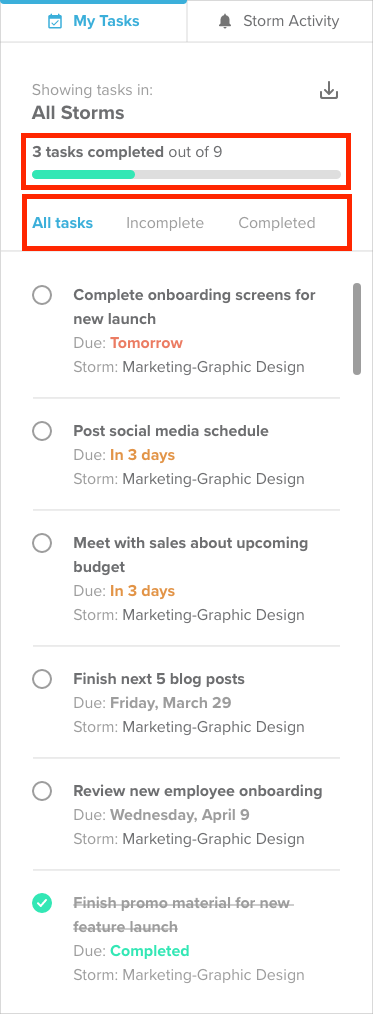Image resolution: width=373 pixels, height=1014 pixels.
Task: Switch to the Storm Activity tab
Action: point(280,21)
